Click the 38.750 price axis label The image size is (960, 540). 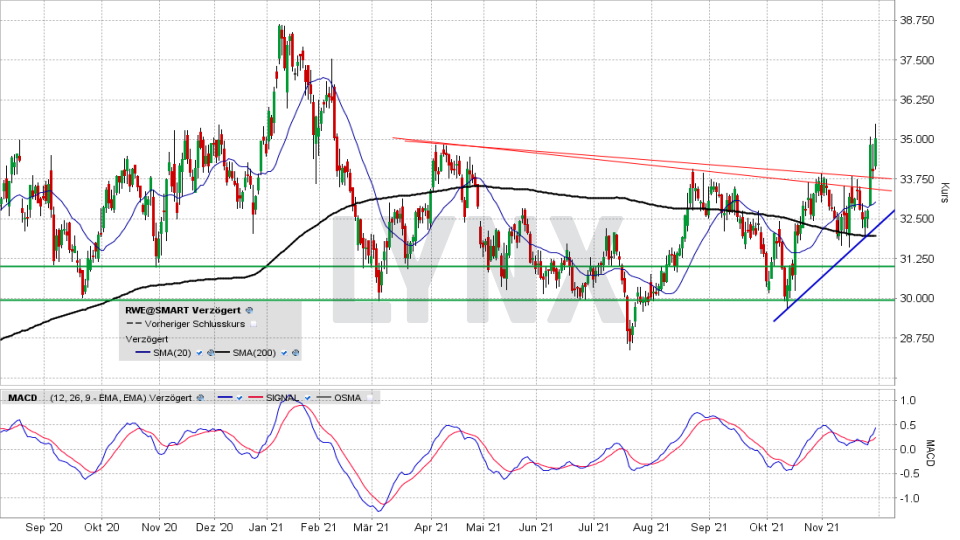pyautogui.click(x=917, y=20)
